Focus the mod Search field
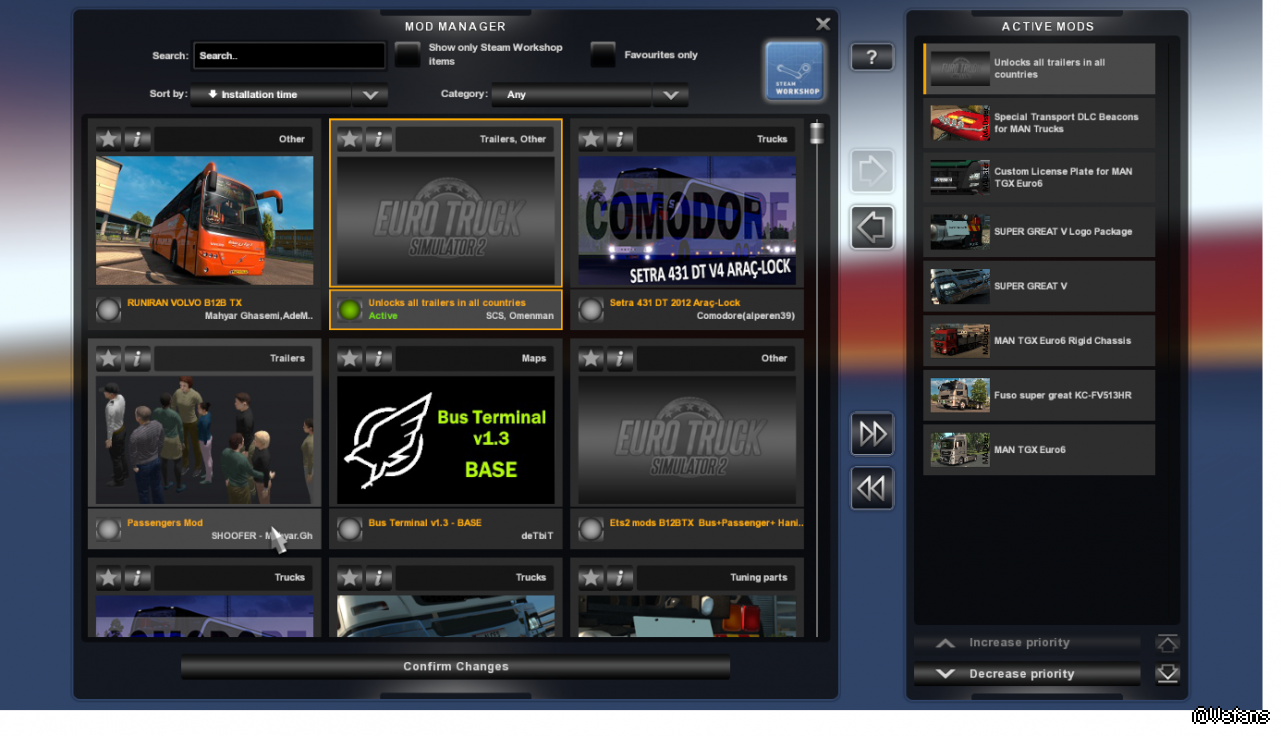This screenshot has height=736, width=1281. 289,56
